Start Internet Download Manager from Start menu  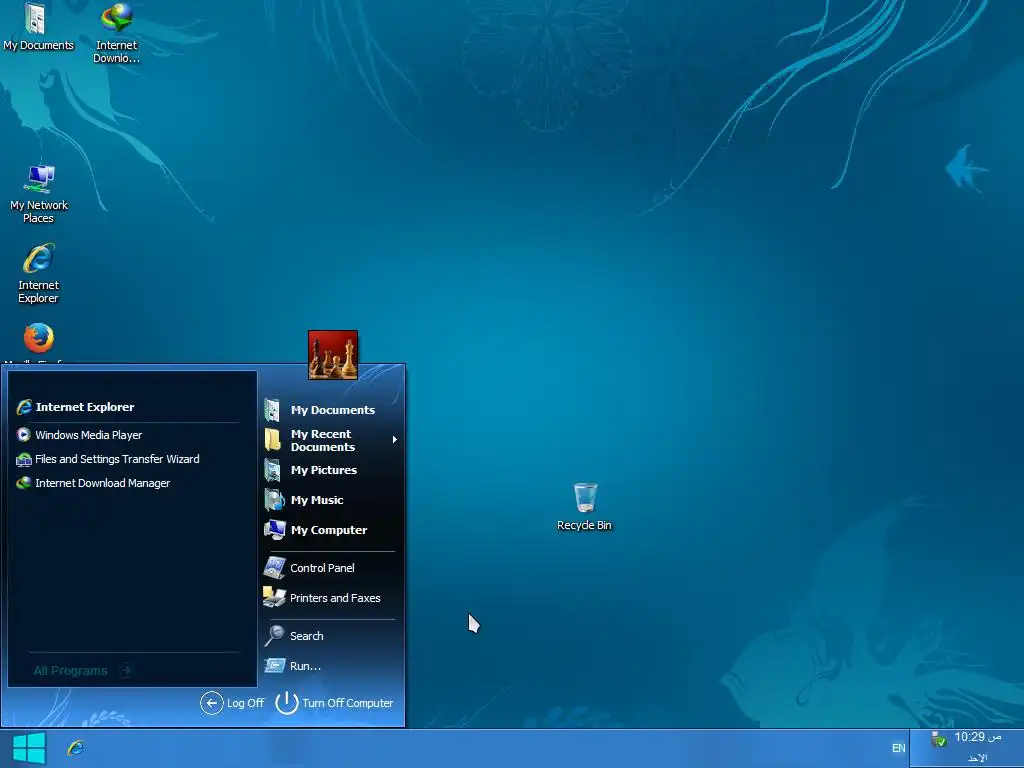(x=93, y=483)
